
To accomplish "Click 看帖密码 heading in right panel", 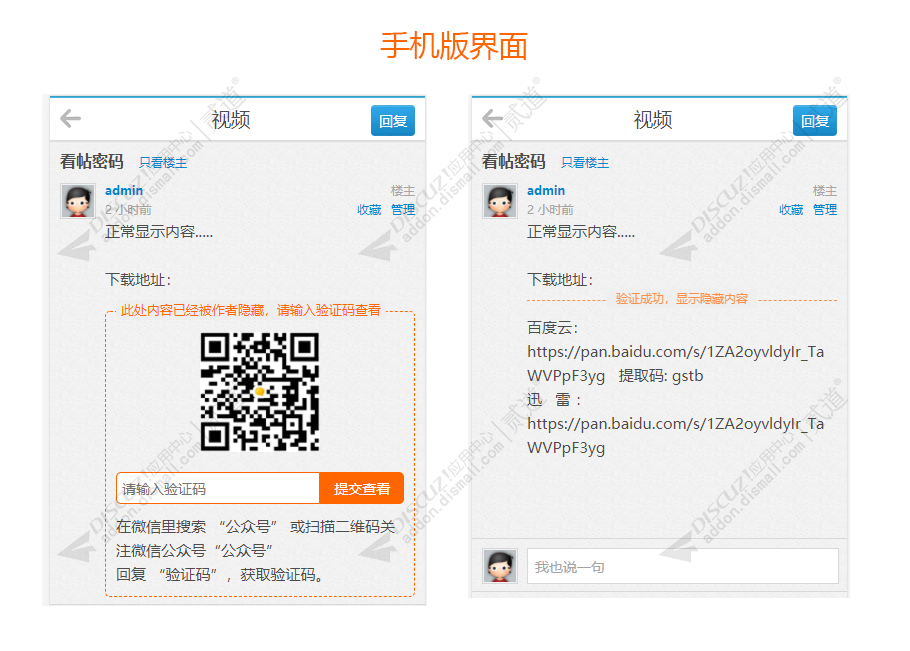I will coord(514,161).
